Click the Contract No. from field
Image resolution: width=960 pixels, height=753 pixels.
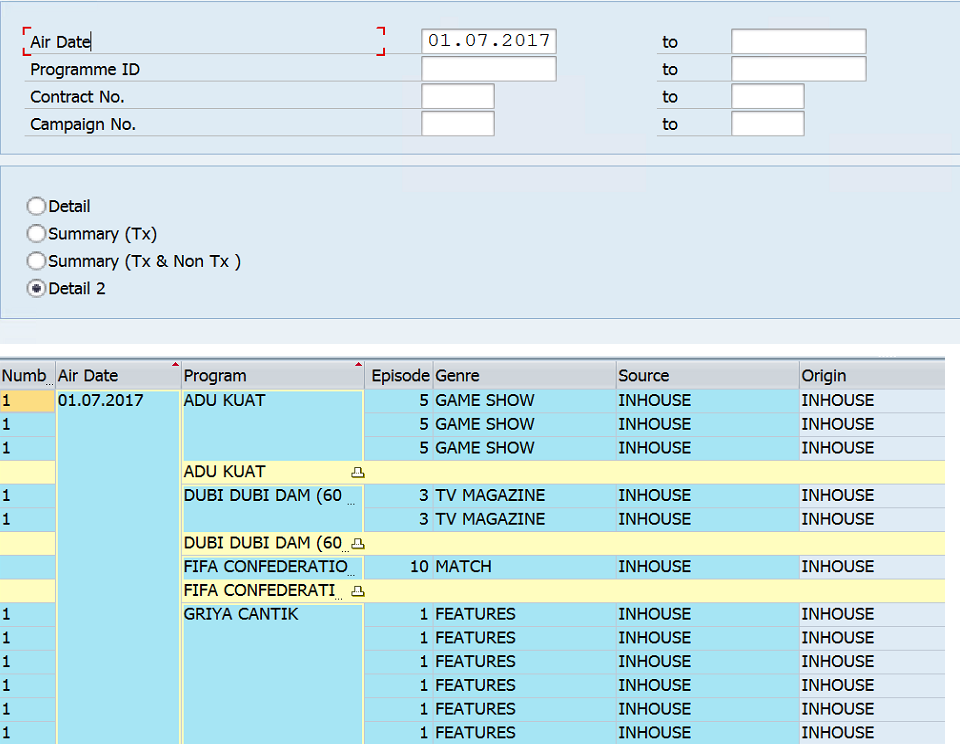[x=457, y=96]
